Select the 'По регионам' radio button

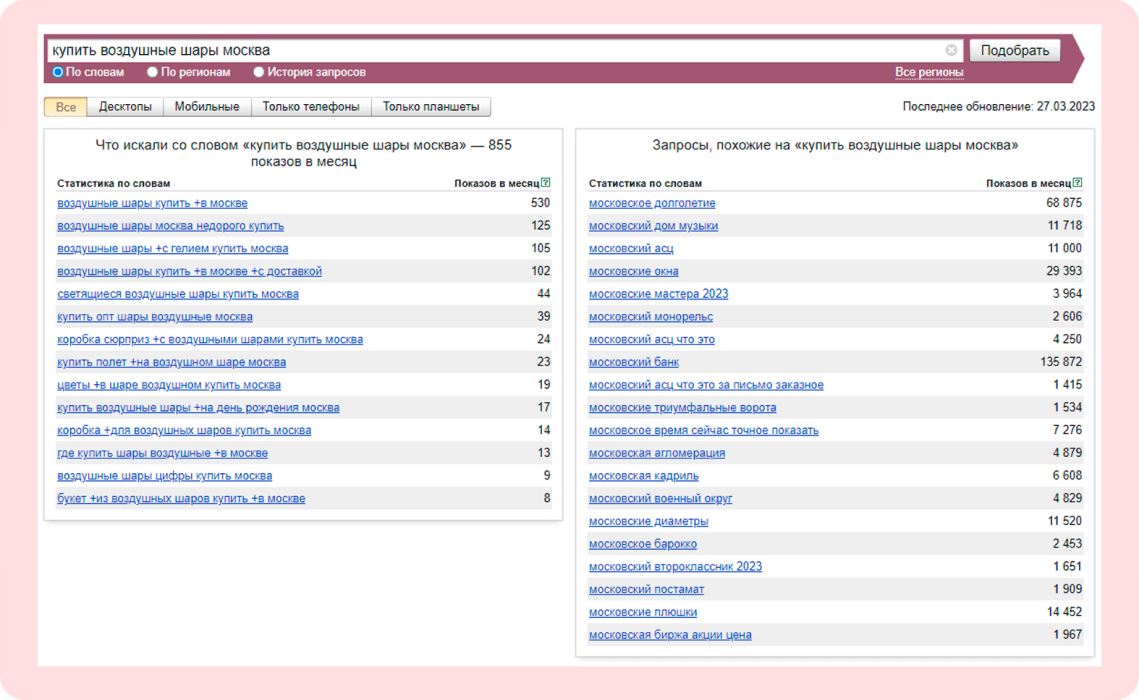point(153,72)
